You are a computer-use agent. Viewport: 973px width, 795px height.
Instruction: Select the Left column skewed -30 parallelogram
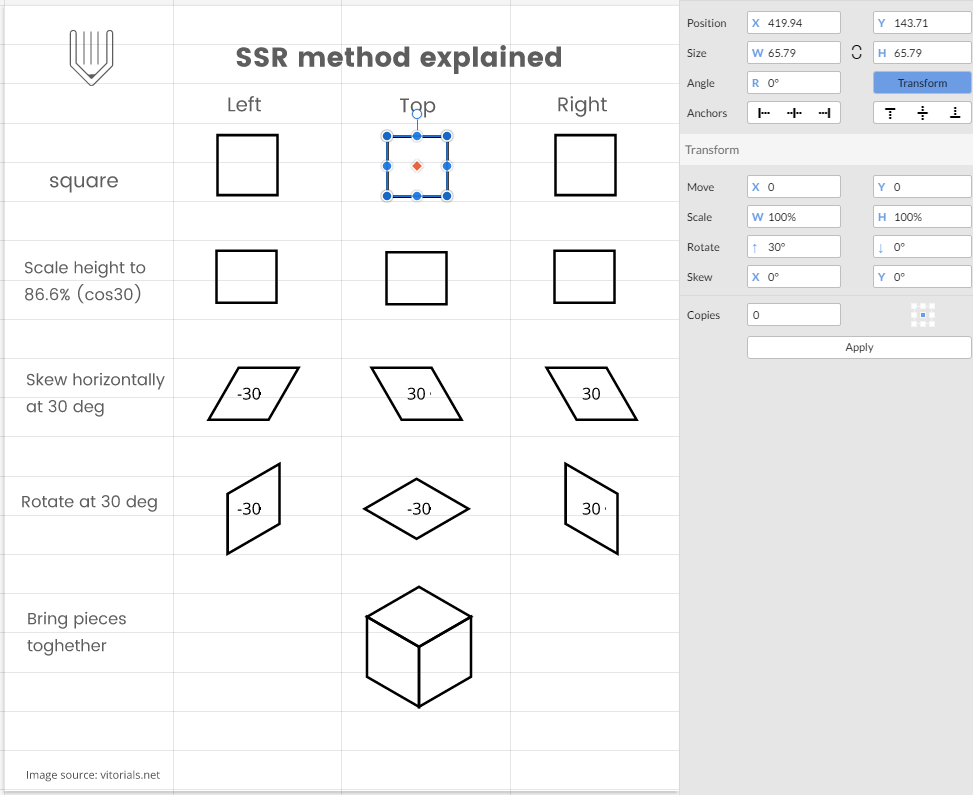click(x=254, y=393)
